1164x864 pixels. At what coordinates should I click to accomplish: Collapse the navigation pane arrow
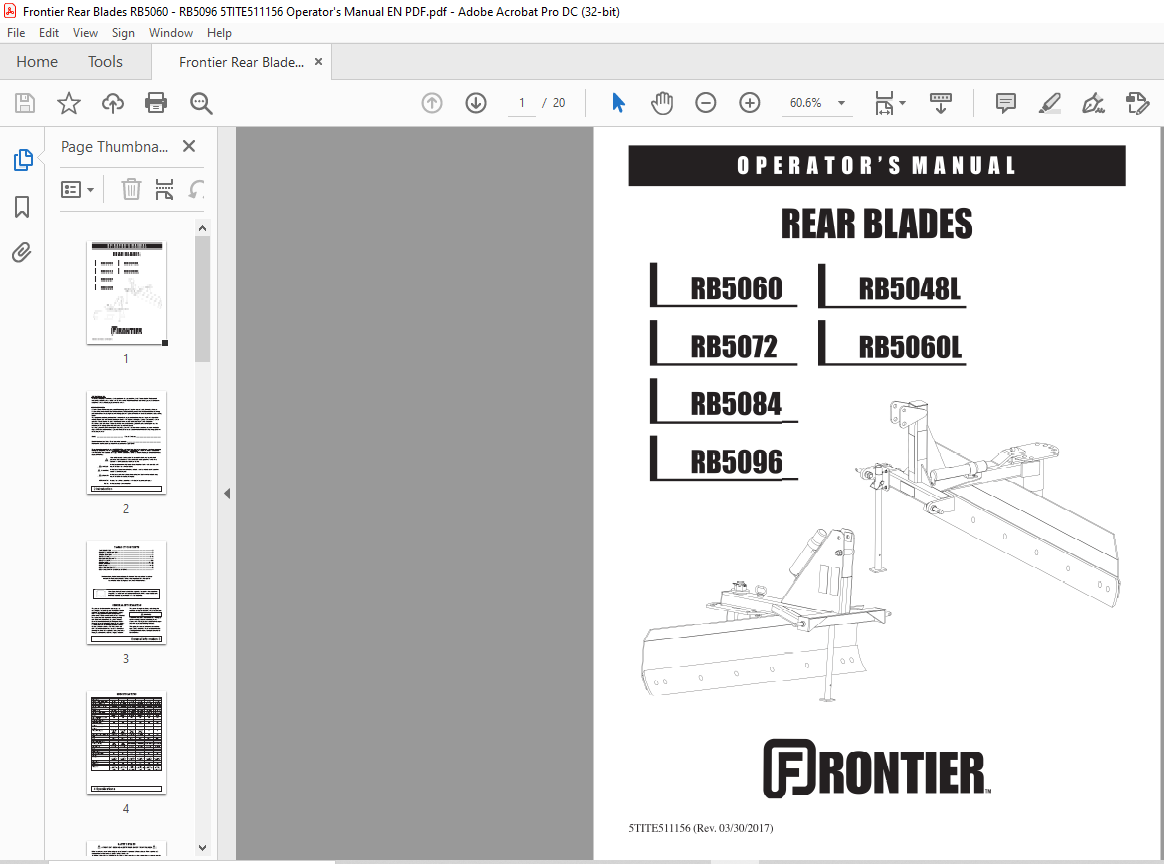click(227, 493)
